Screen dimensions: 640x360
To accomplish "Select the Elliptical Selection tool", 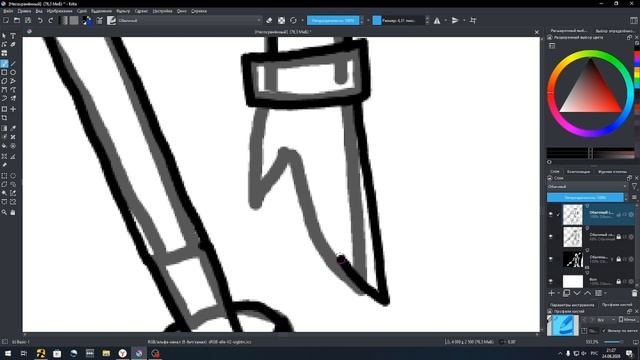I will coord(13,176).
